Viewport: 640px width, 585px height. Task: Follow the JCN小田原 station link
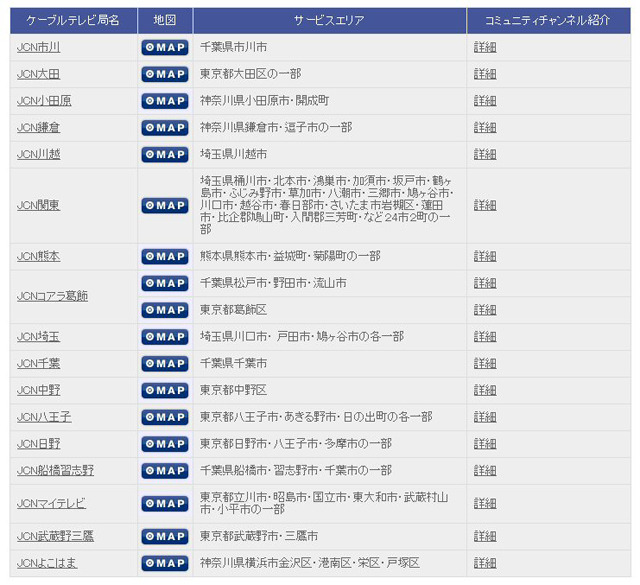point(44,101)
